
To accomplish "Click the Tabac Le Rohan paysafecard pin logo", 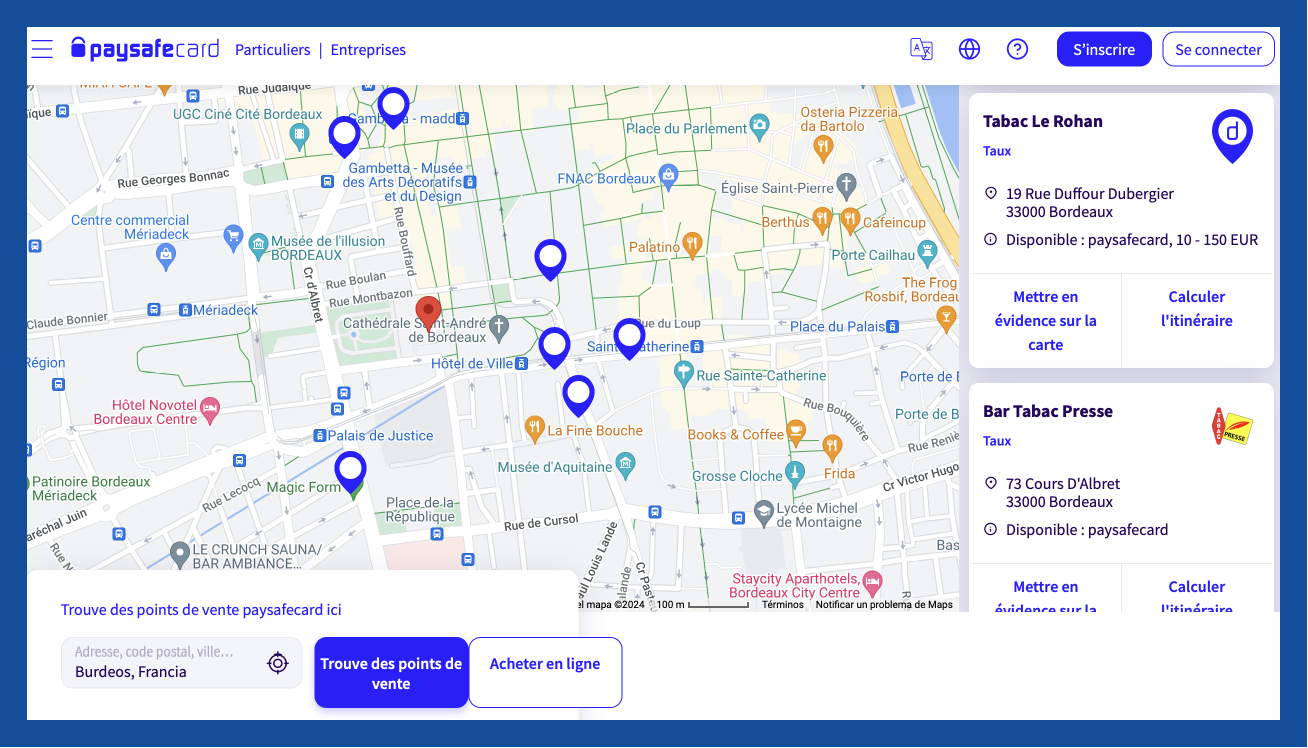I will [1232, 137].
